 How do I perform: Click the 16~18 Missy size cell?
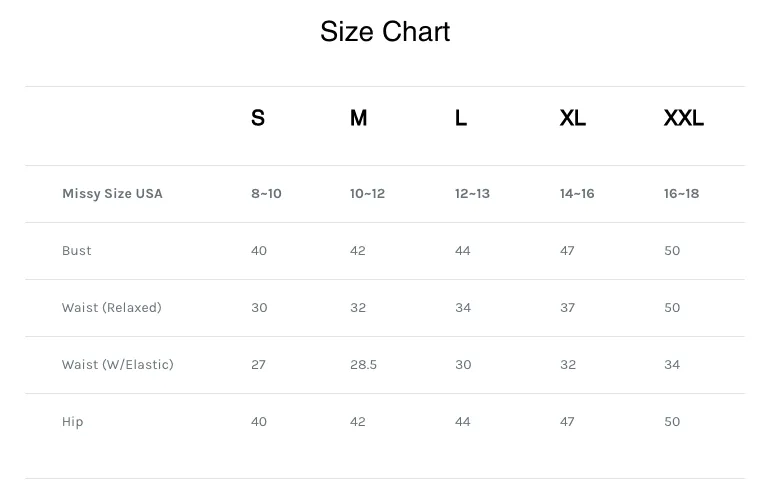point(681,193)
